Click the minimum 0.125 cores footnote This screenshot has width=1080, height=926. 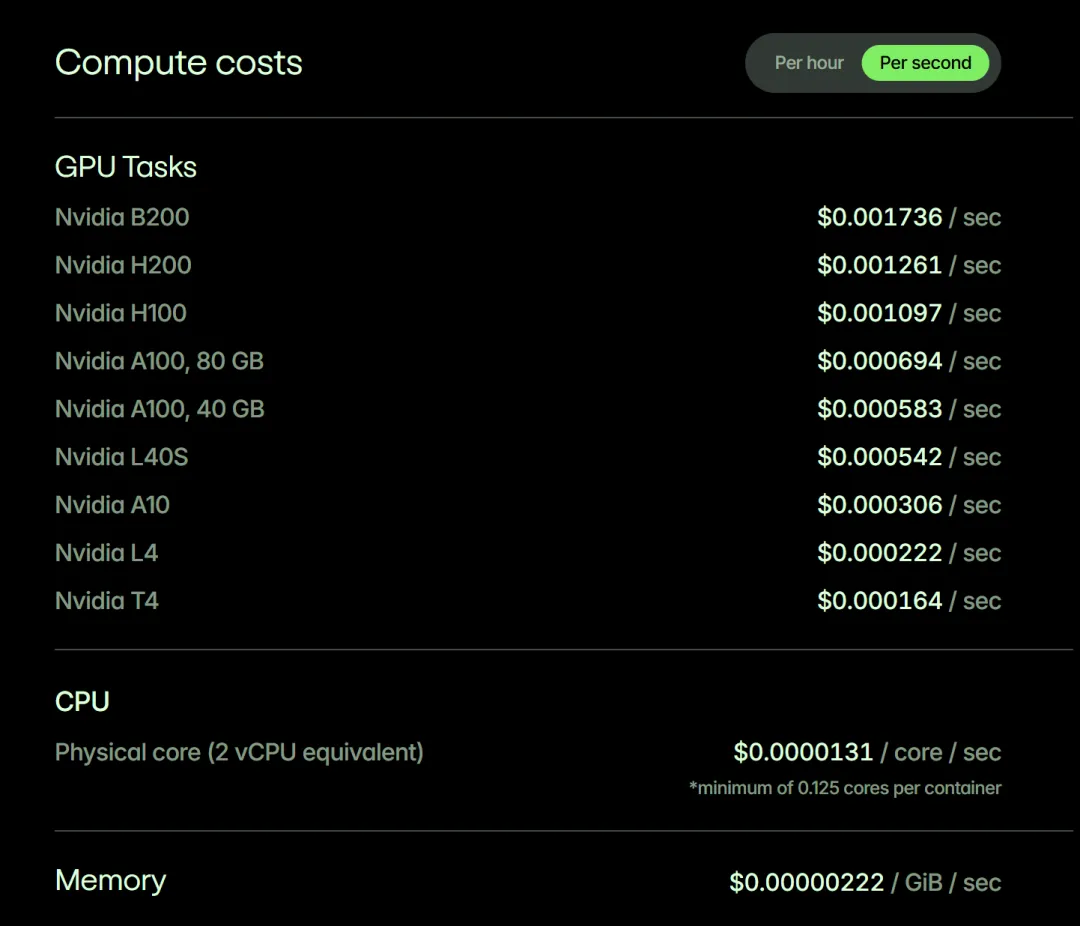coord(845,788)
